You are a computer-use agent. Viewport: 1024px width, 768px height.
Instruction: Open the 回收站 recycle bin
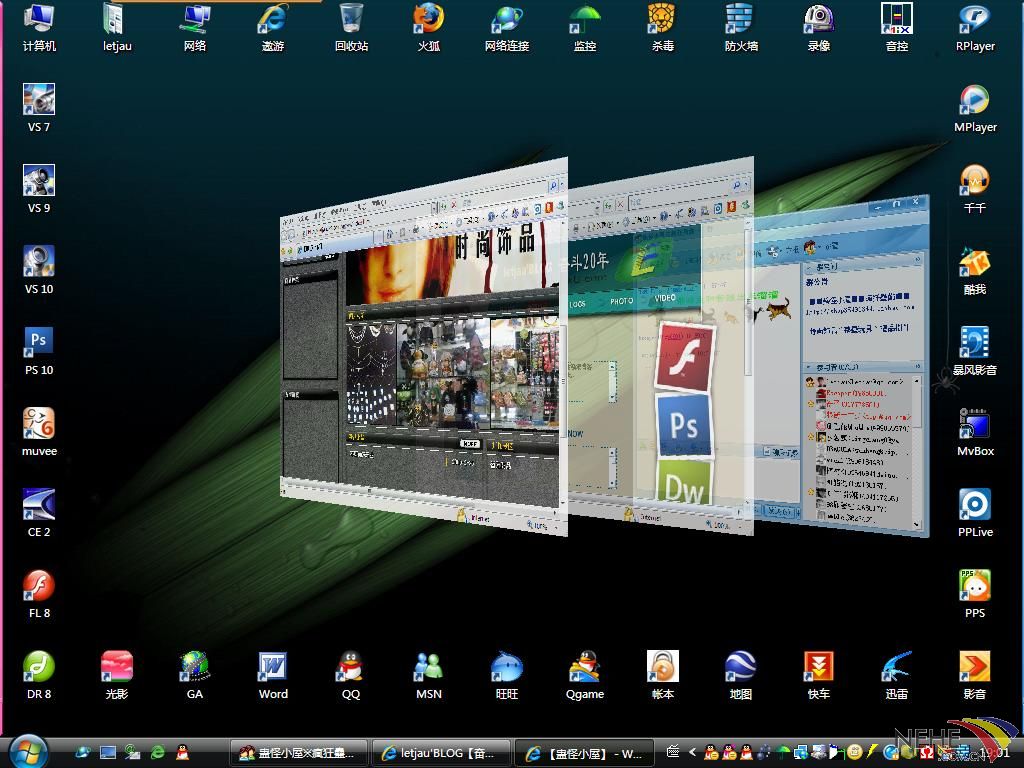coord(351,27)
